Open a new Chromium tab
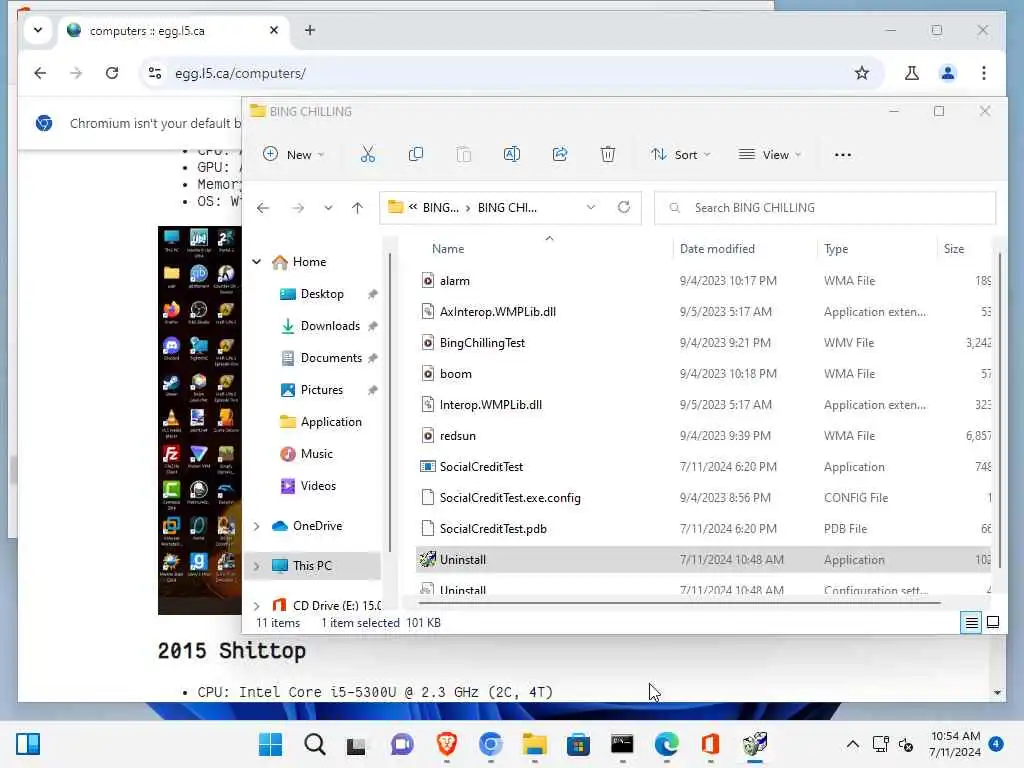Image resolution: width=1024 pixels, height=768 pixels. [310, 30]
